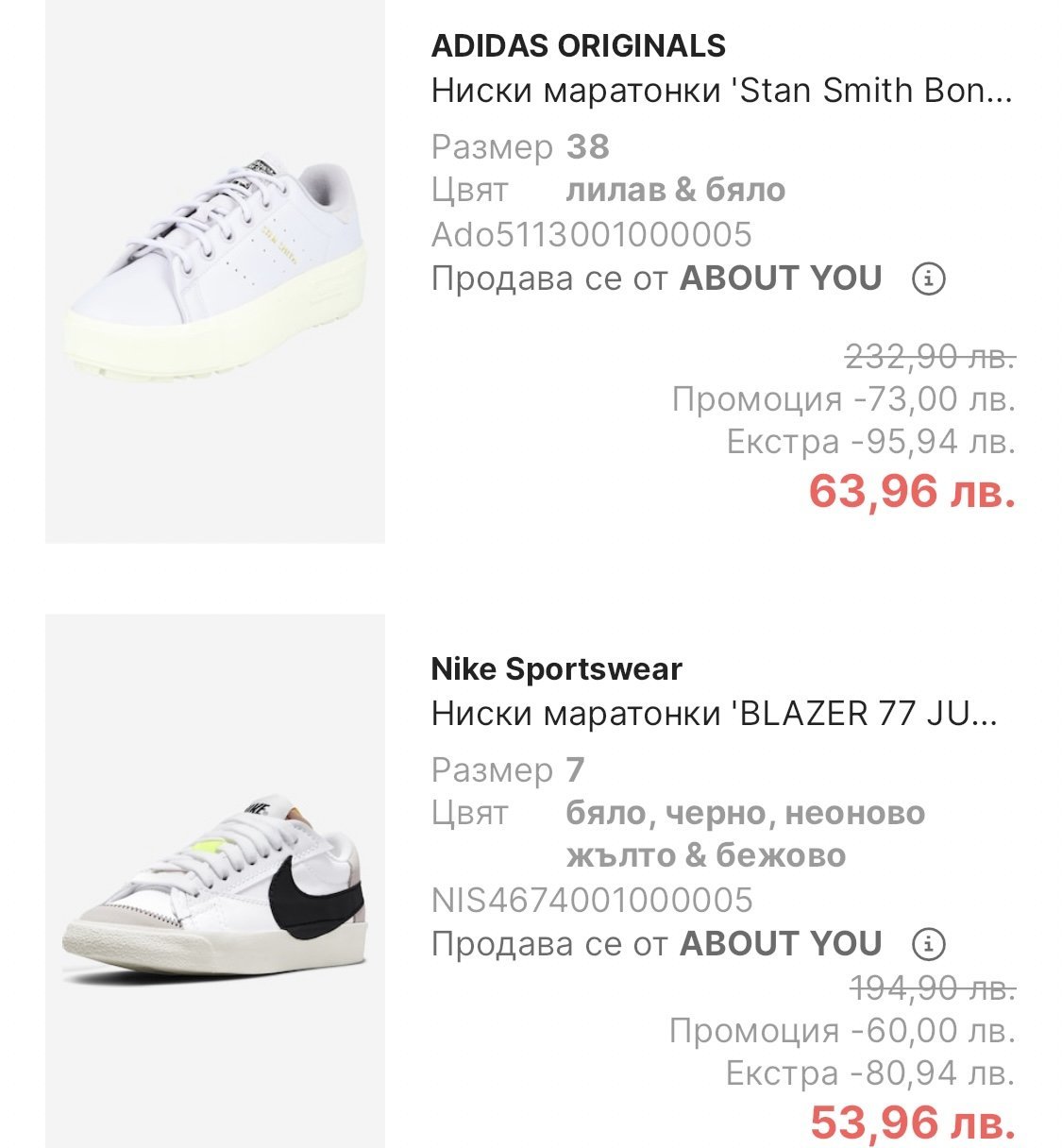This screenshot has height=1148, width=1062.
Task: Click the Екстра -80,94 лв. discount line
Action: 869,1072
